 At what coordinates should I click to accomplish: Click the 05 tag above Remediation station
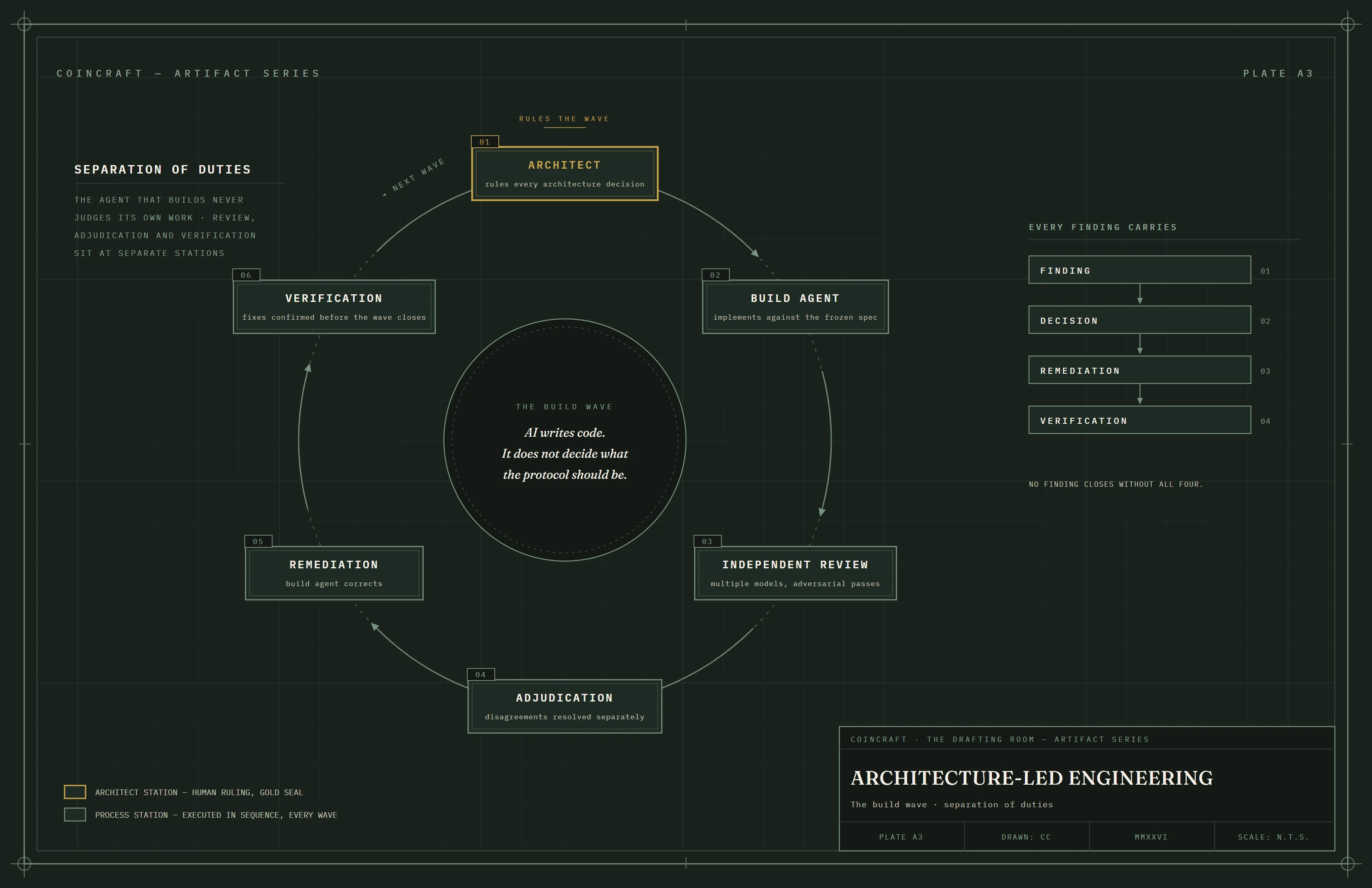click(x=258, y=541)
